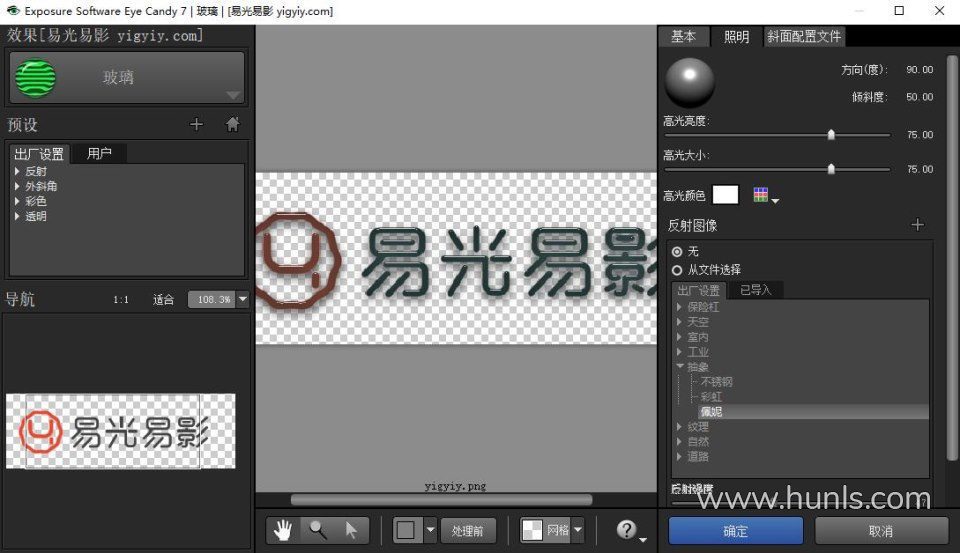
Task: Expand the 道路 reflection category
Action: (x=680, y=456)
